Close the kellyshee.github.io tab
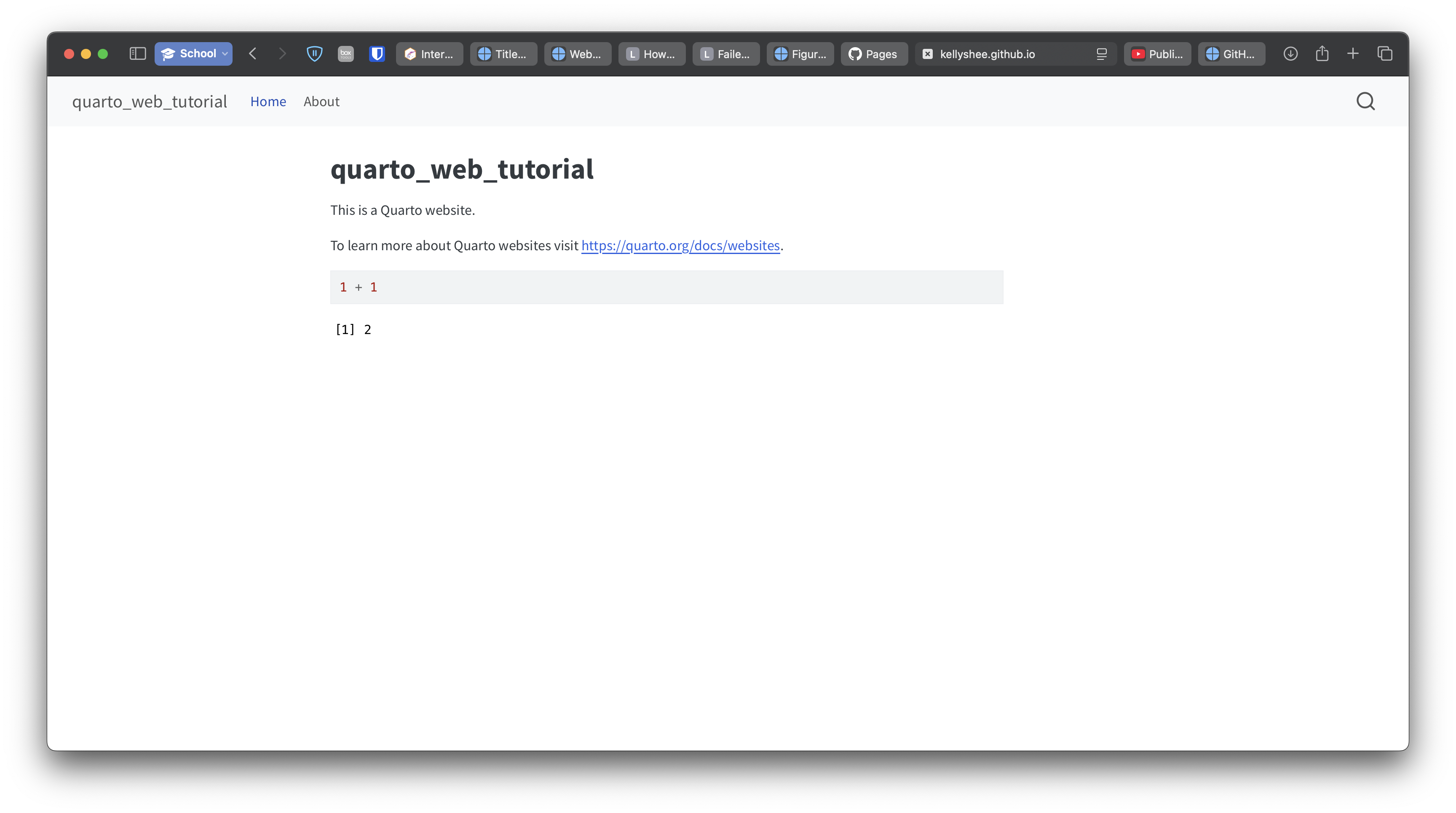The image size is (1456, 813). tap(928, 53)
